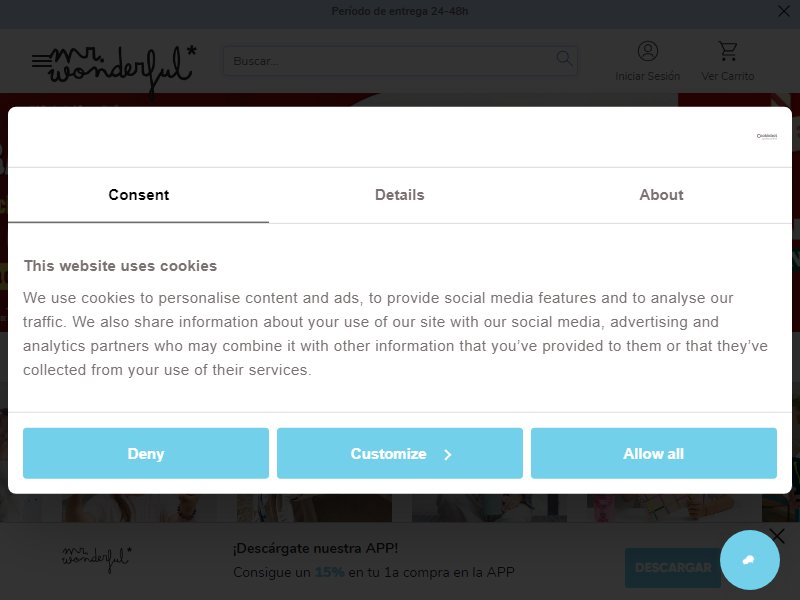This screenshot has height=600, width=800.
Task: Open the About tab
Action: coord(661,195)
